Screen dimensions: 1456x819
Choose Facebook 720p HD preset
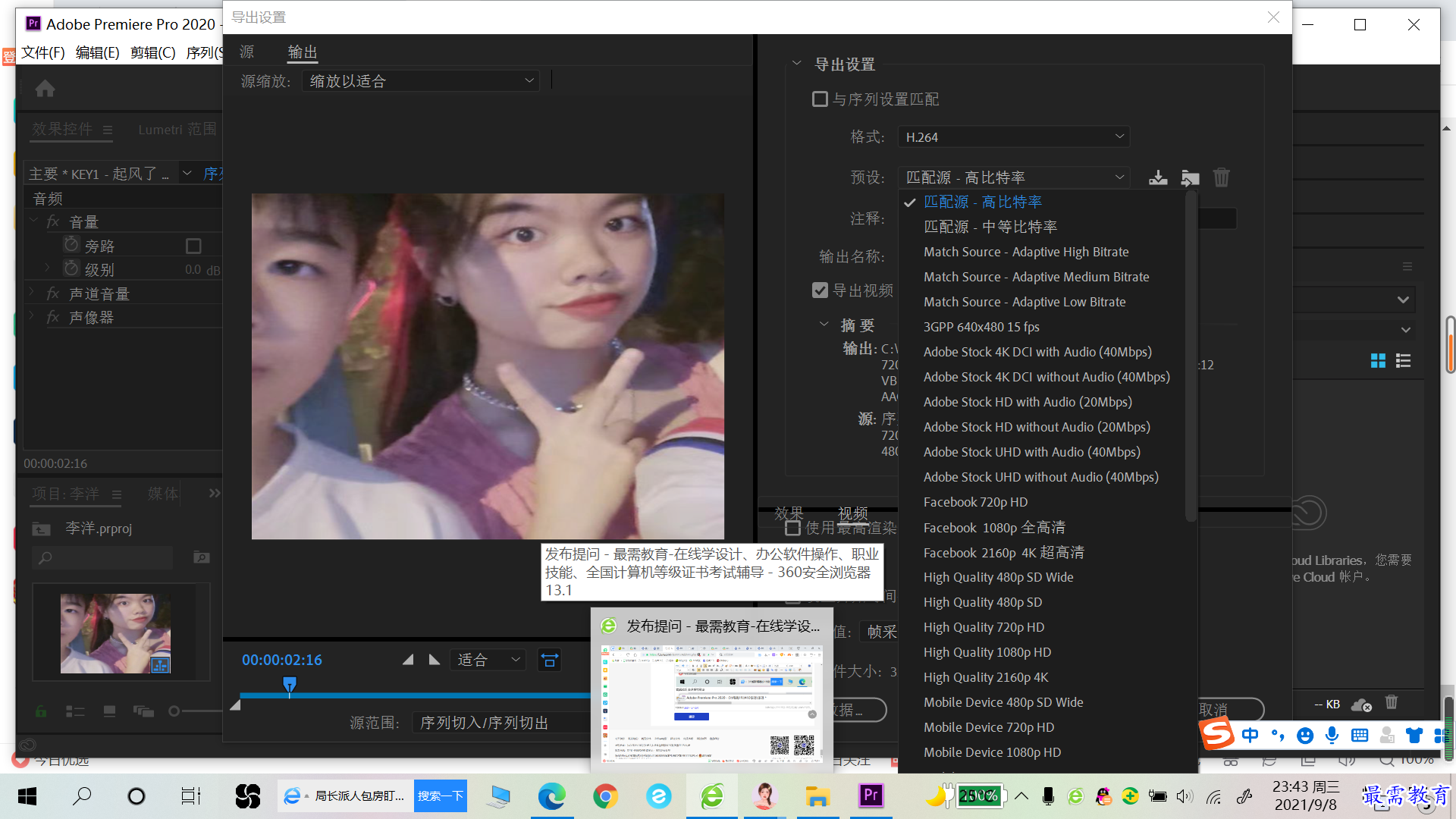click(975, 502)
